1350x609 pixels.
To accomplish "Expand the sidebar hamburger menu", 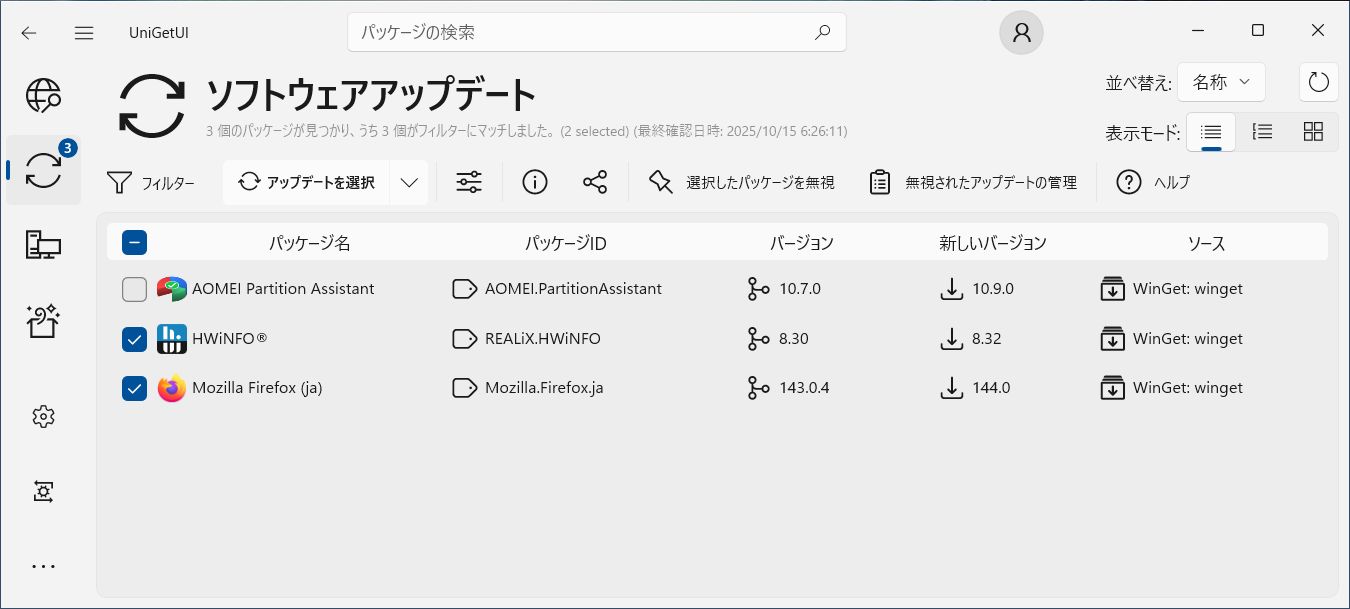I will pyautogui.click(x=84, y=32).
